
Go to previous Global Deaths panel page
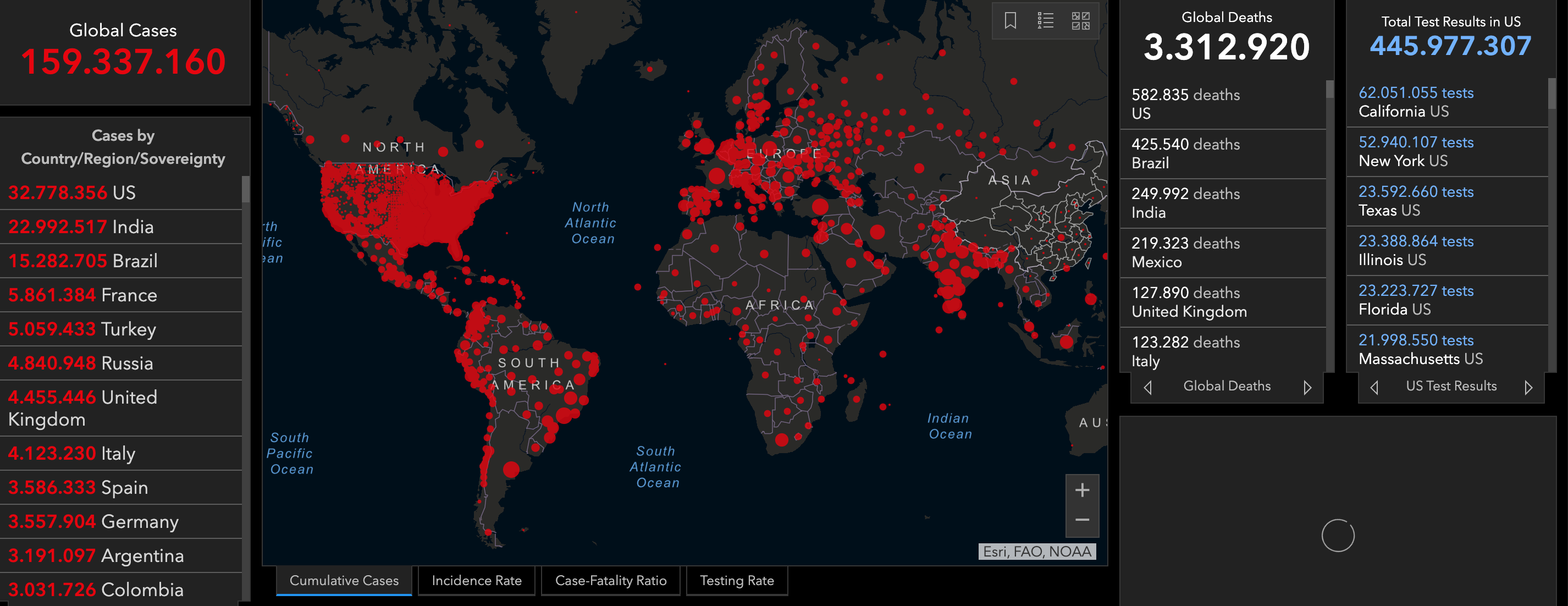click(1148, 387)
